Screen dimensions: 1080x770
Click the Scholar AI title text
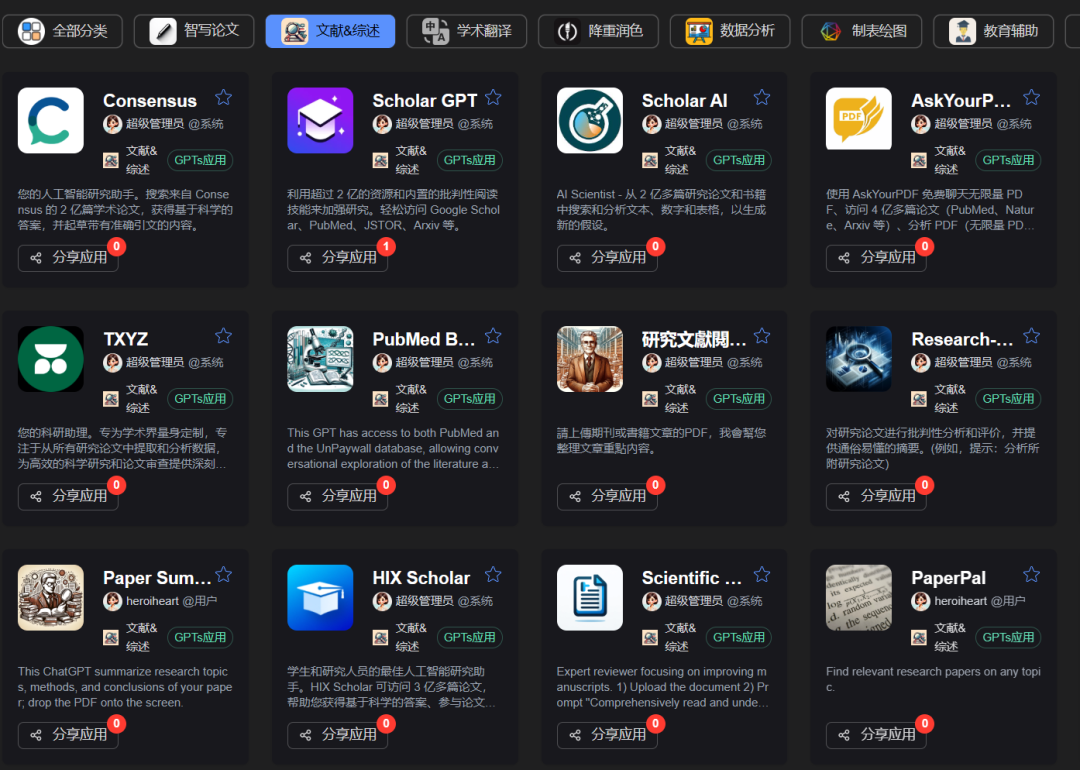685,101
